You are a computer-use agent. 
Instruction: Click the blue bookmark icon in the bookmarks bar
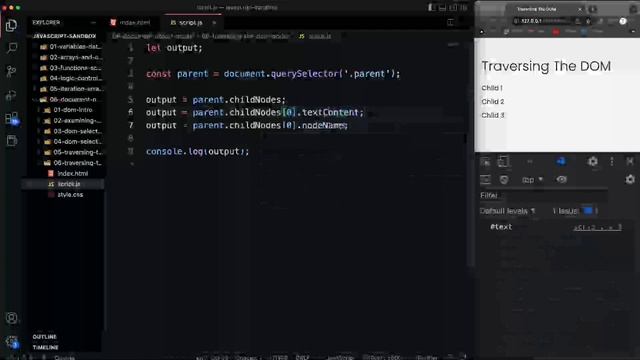coord(584,31)
